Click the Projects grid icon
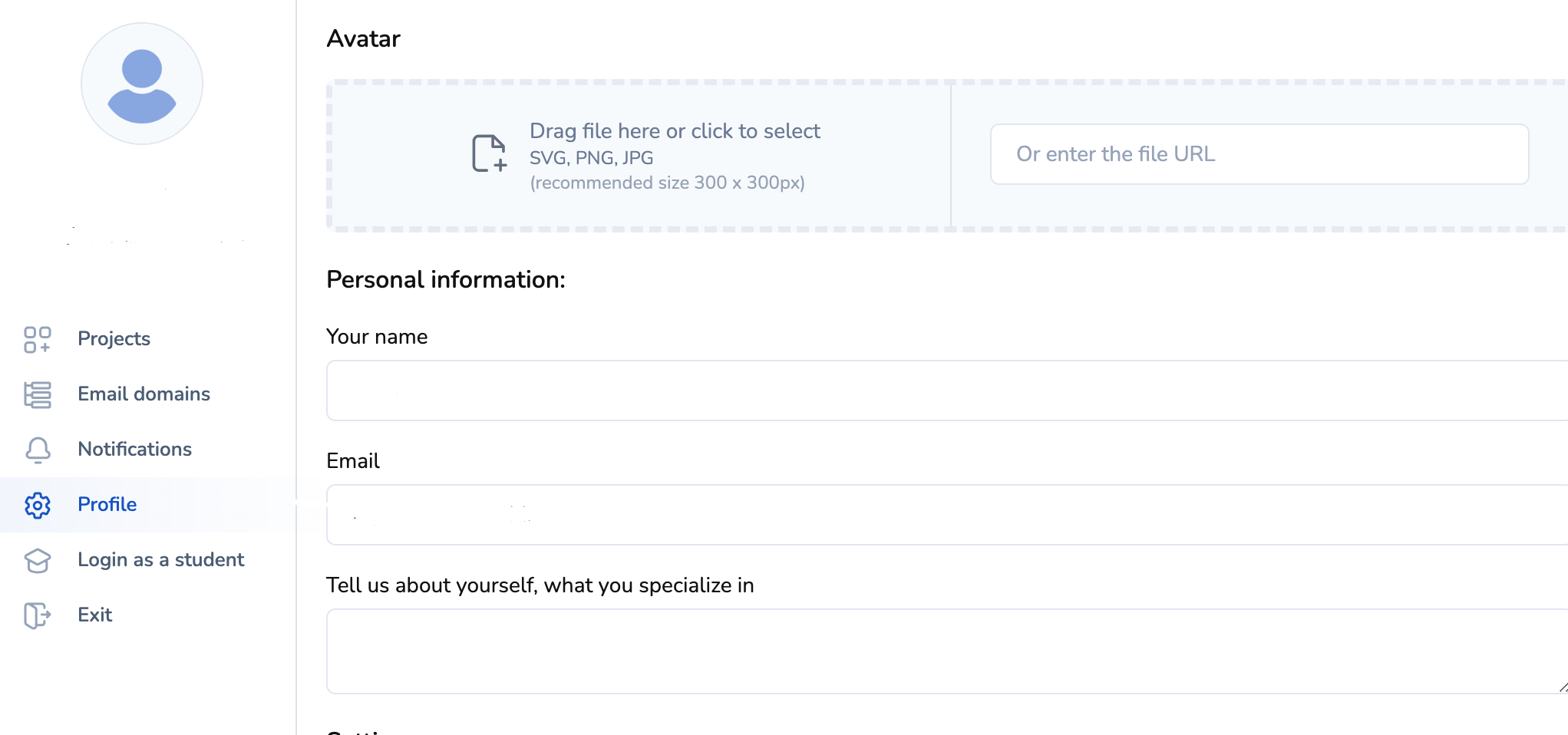Image resolution: width=1568 pixels, height=735 pixels. coord(37,339)
